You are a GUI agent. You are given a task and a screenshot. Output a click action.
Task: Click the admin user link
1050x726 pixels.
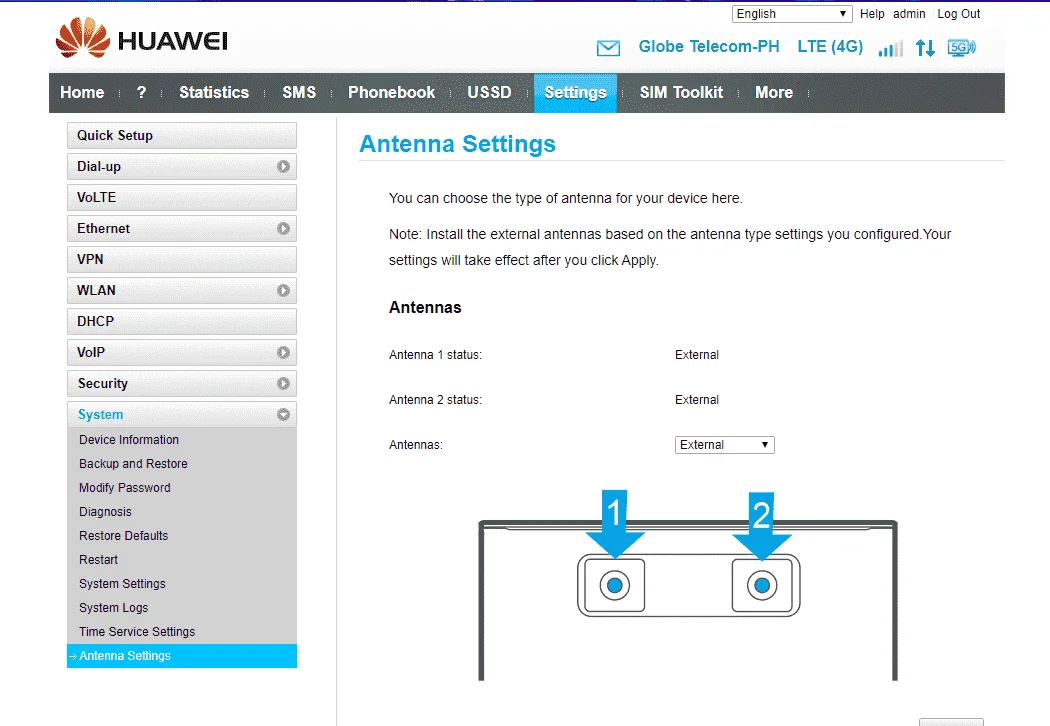[x=909, y=14]
